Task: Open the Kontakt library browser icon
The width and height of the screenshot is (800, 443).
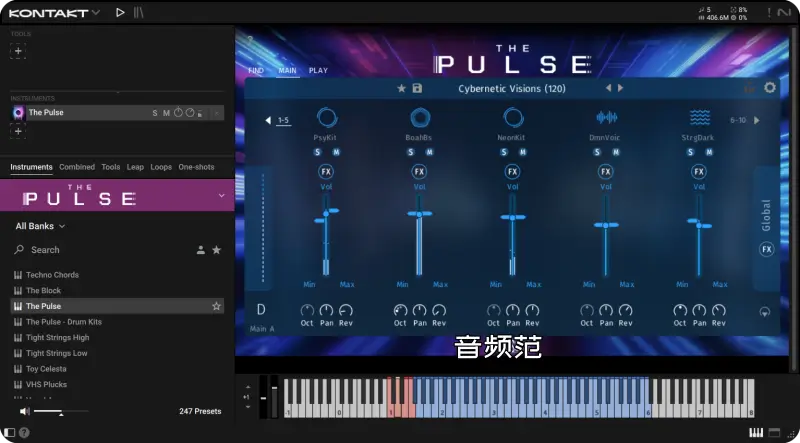Action: [x=140, y=12]
